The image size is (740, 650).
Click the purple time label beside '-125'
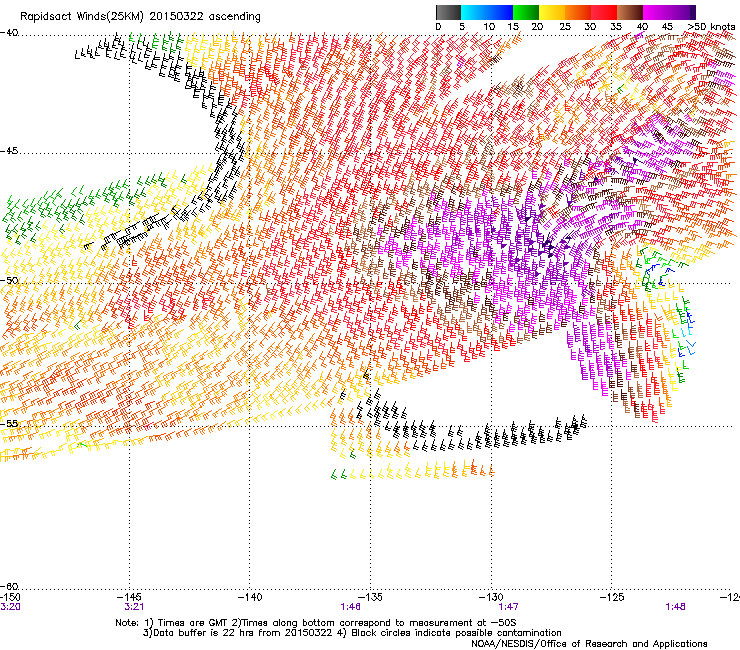[x=675, y=607]
